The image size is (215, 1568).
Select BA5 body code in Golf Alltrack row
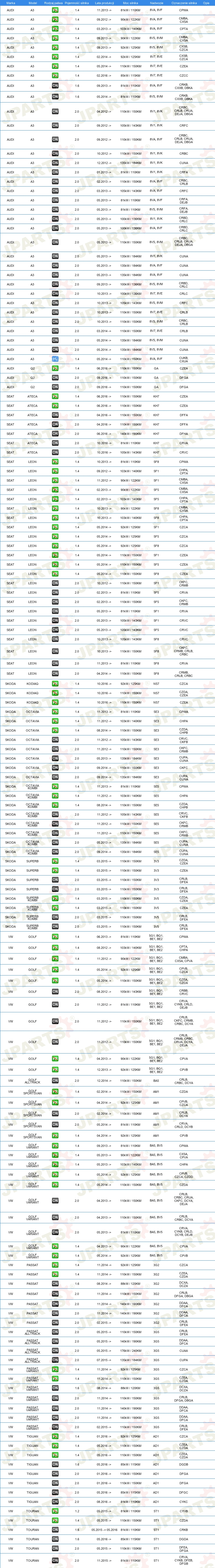coord(156,1081)
